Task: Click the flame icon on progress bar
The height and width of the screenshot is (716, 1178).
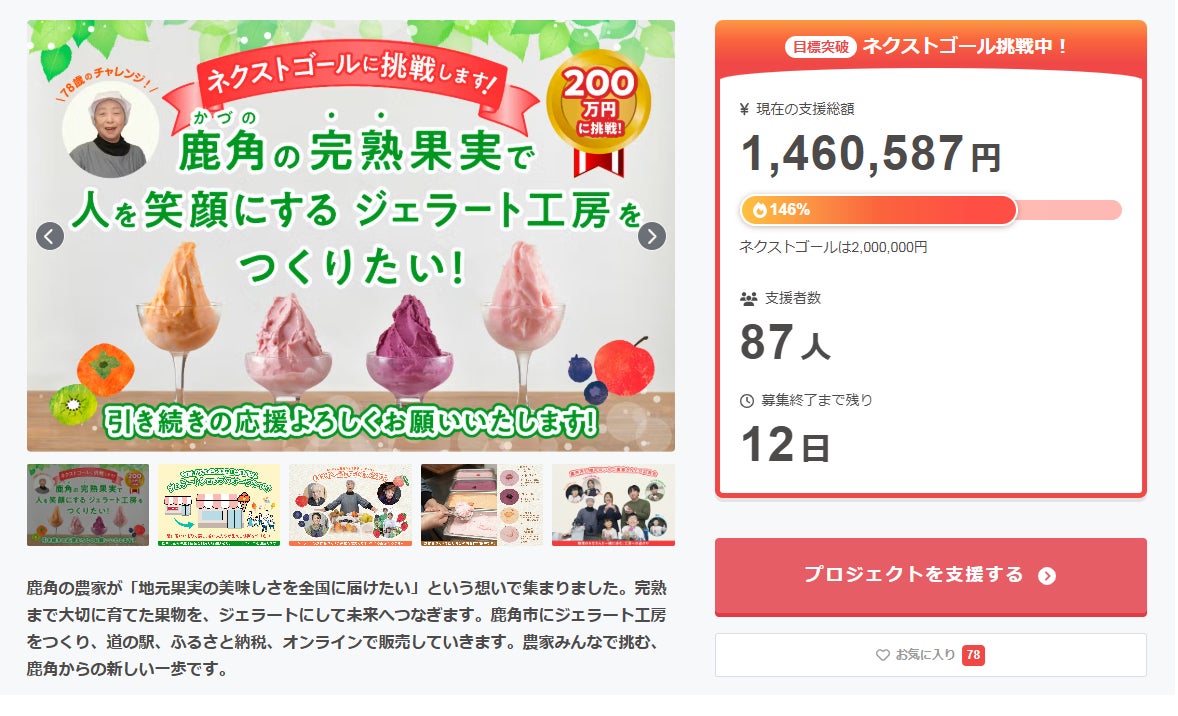Action: tap(759, 210)
